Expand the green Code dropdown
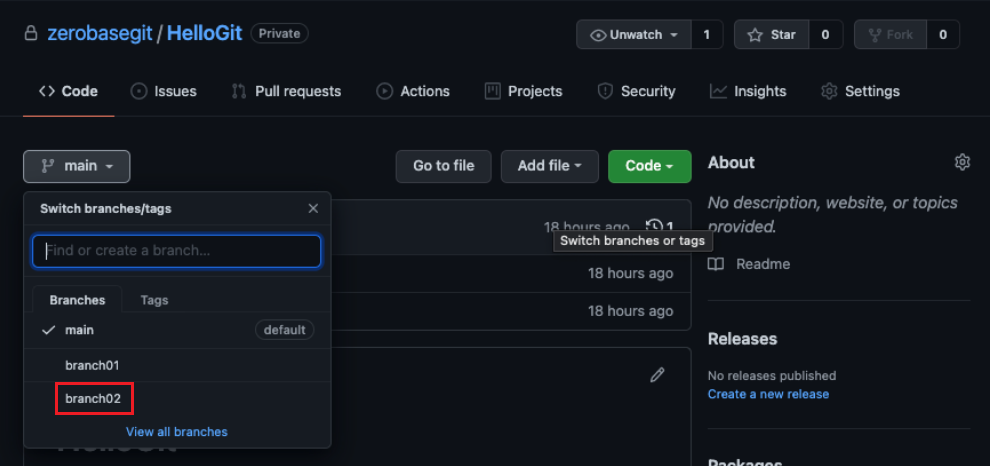 tap(649, 166)
